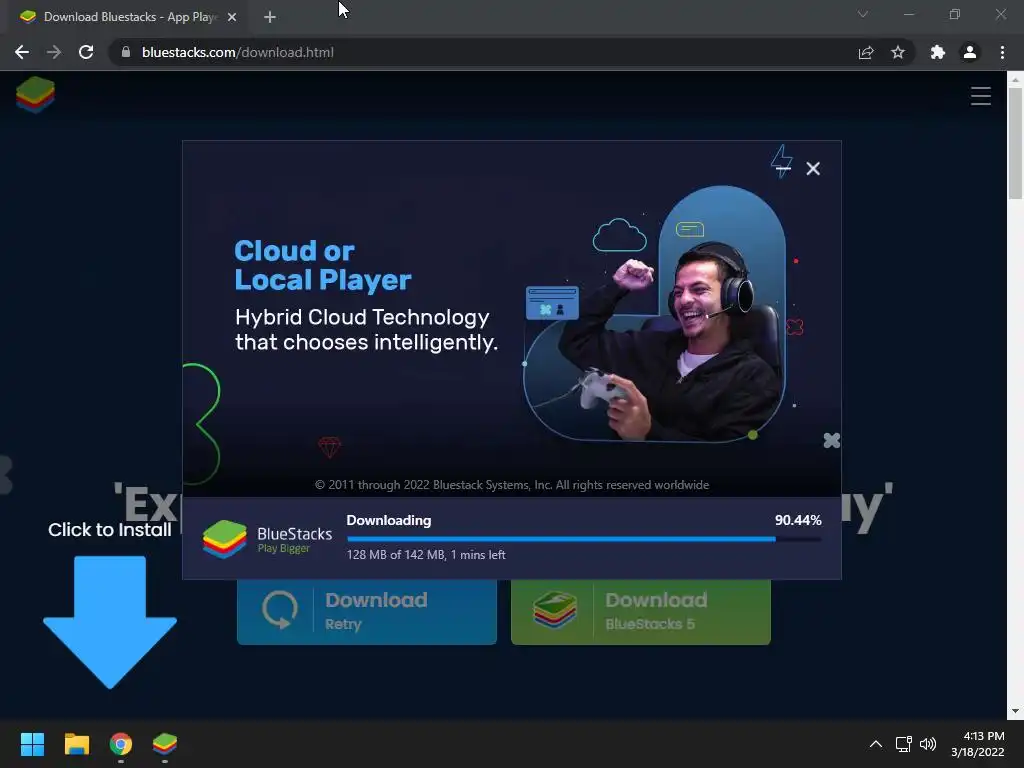Switch to BlueStacks installer in taskbar
1024x768 pixels.
pos(165,744)
